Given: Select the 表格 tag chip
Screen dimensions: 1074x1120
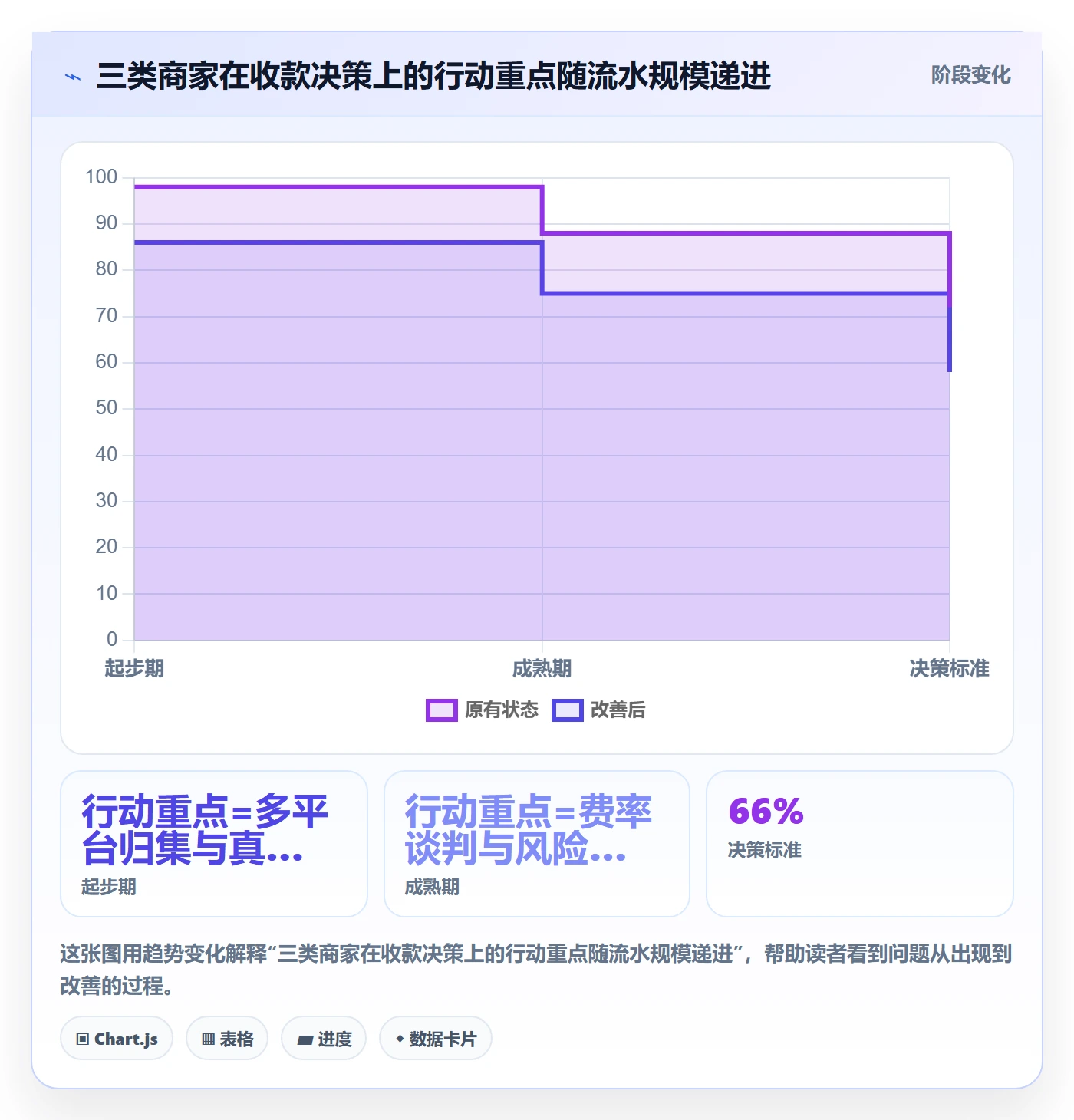Looking at the screenshot, I should click(x=227, y=1039).
